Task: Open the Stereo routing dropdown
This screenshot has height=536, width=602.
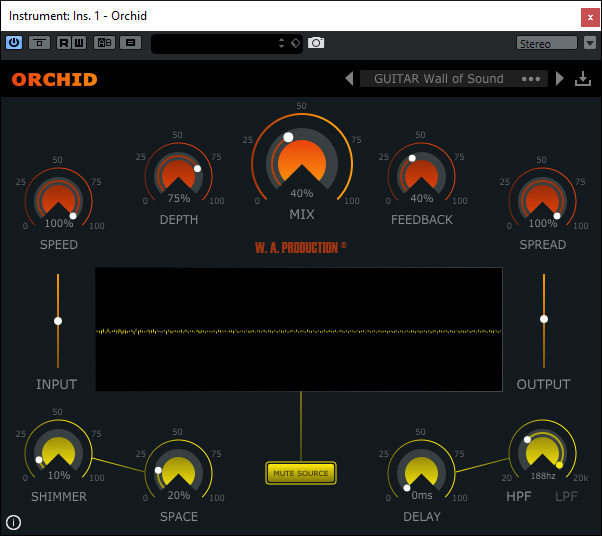Action: click(x=547, y=43)
